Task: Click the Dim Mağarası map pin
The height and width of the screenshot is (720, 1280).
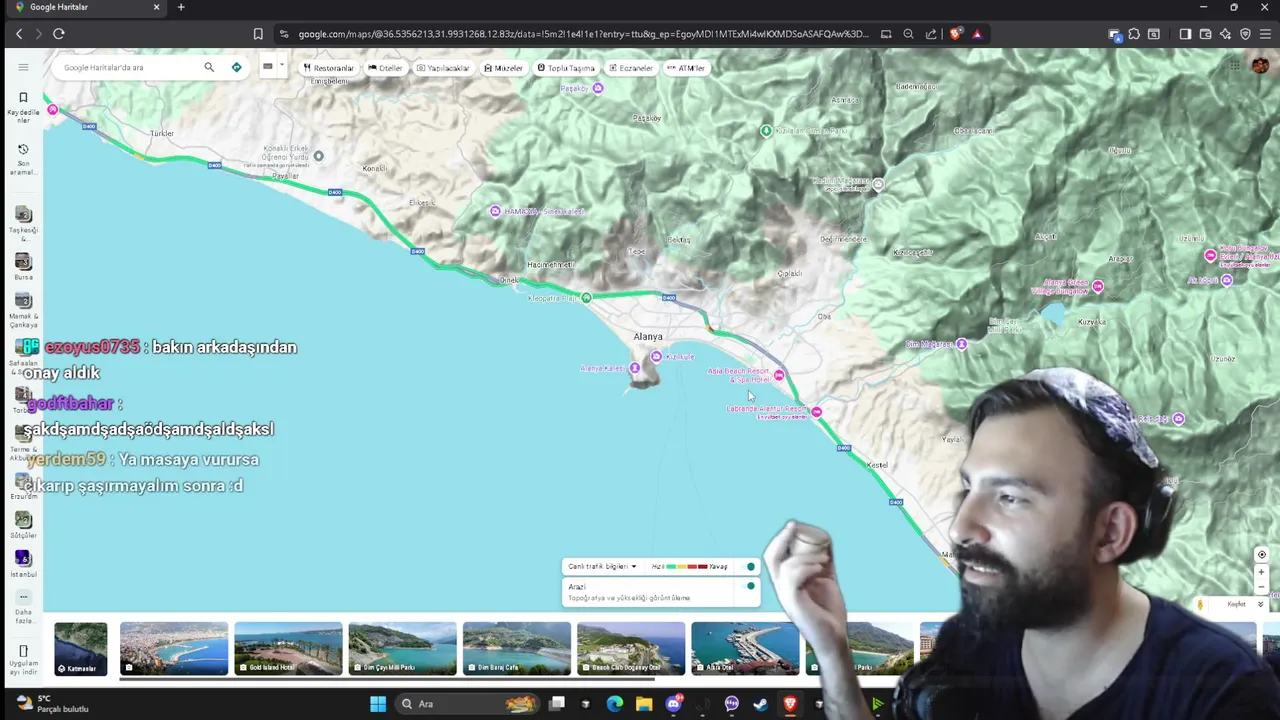Action: click(x=961, y=344)
